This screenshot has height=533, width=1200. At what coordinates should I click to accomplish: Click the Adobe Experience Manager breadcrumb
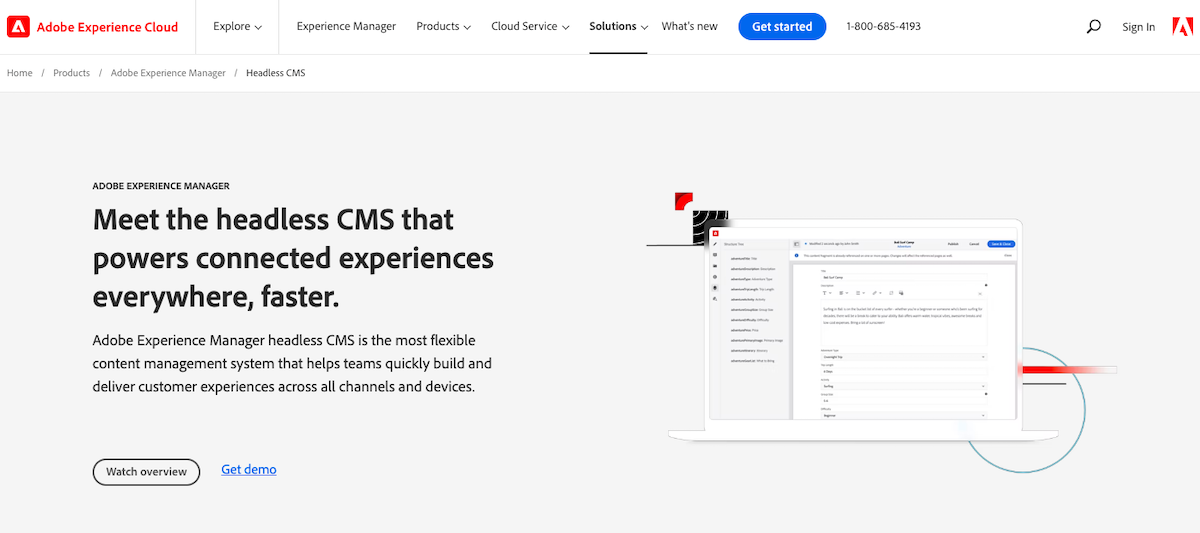pos(168,73)
